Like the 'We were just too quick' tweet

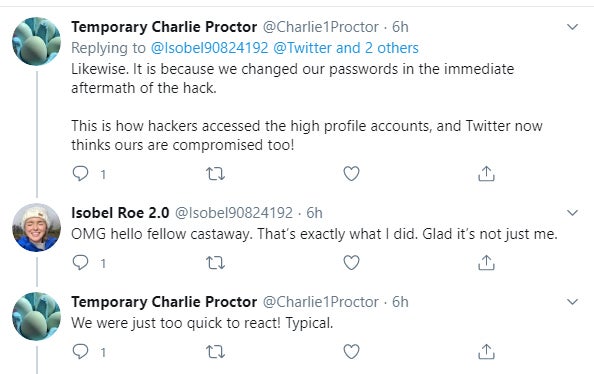tap(351, 352)
